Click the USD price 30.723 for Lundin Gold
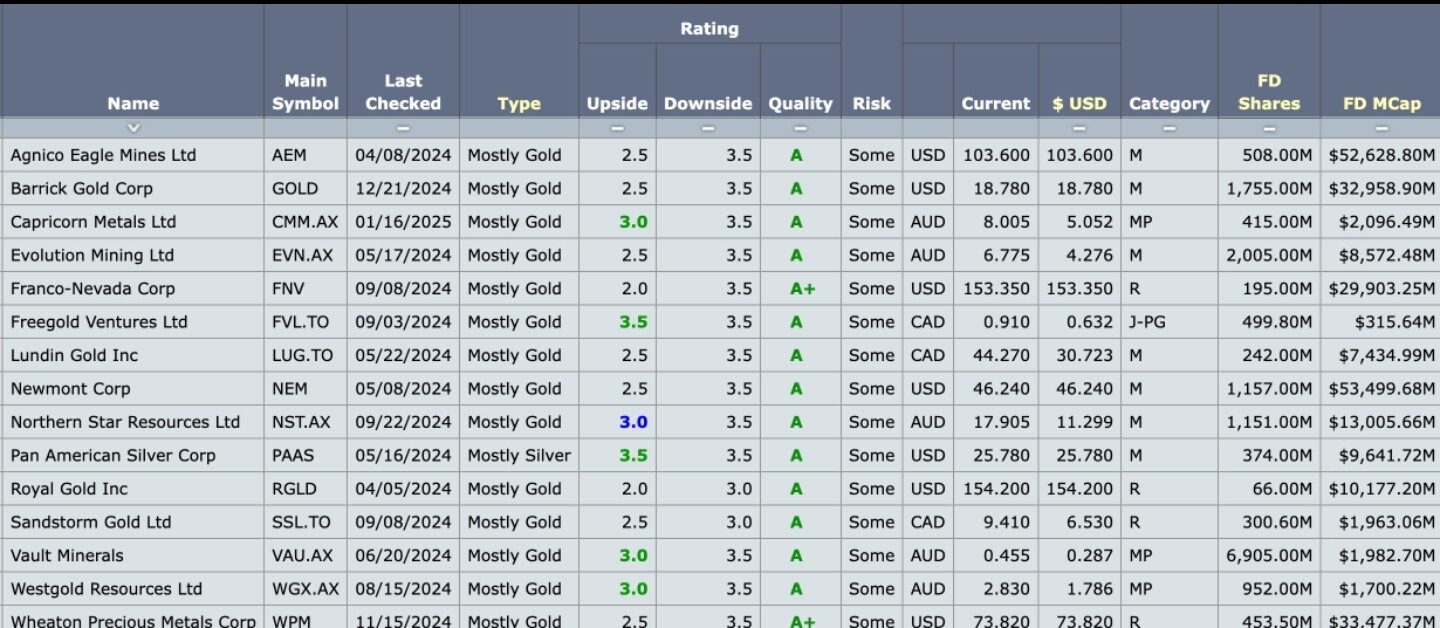 point(1082,355)
